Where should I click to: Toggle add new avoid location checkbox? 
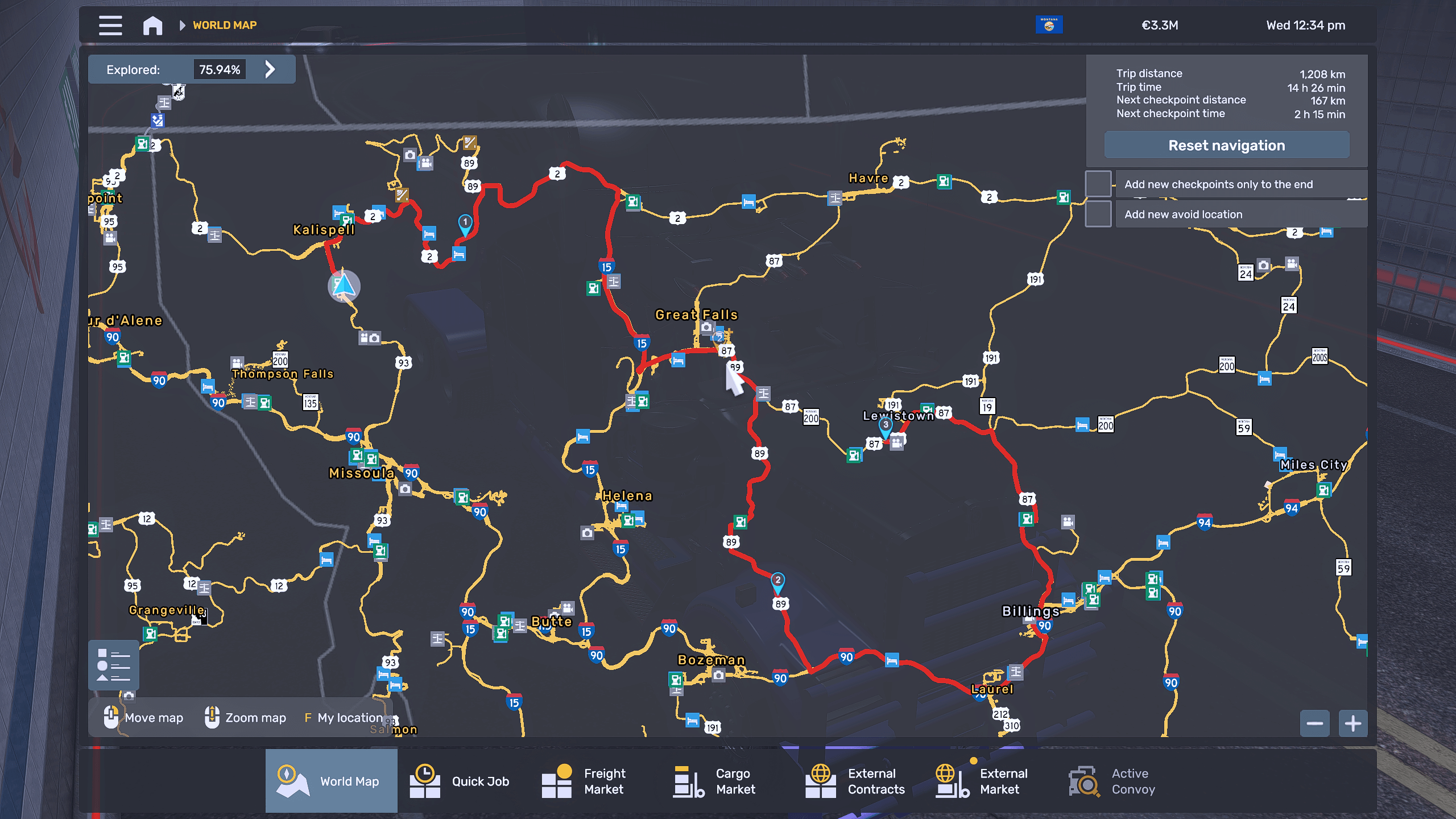click(1098, 214)
